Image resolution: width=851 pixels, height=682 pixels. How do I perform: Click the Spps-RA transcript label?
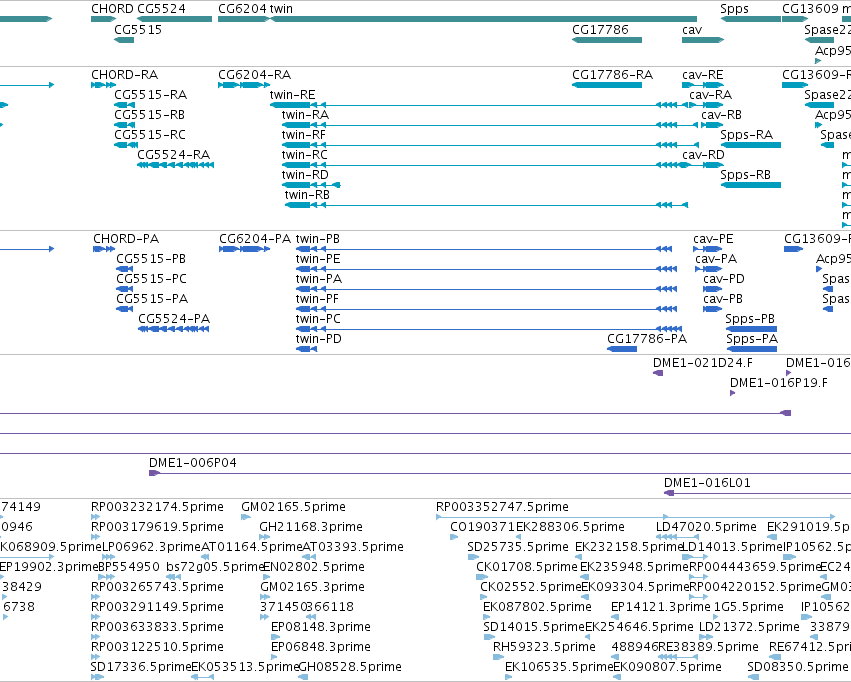click(x=746, y=135)
